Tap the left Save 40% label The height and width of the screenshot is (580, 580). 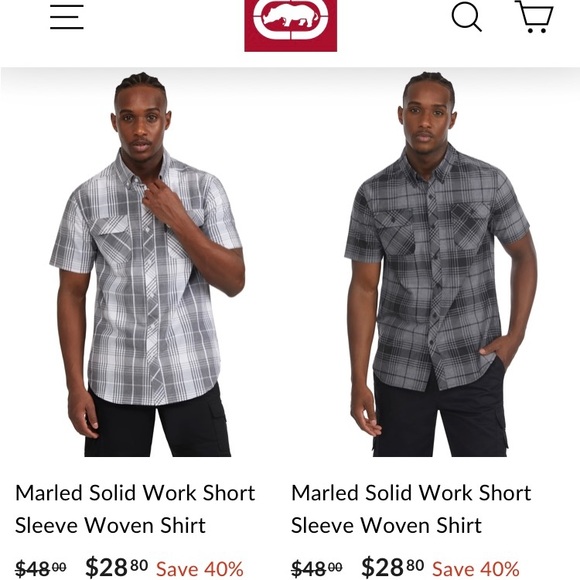200,569
